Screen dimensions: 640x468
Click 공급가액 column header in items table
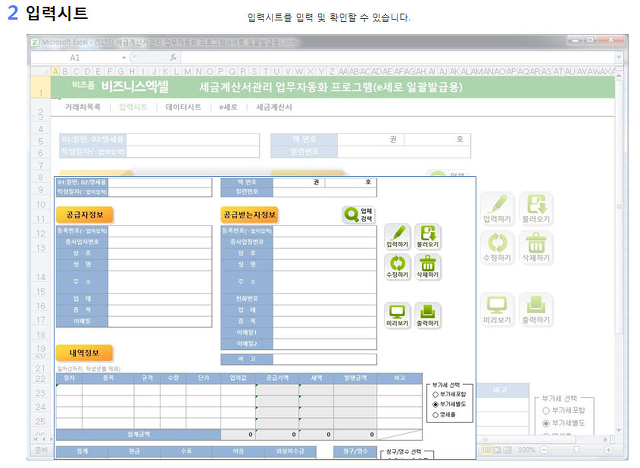[277, 378]
